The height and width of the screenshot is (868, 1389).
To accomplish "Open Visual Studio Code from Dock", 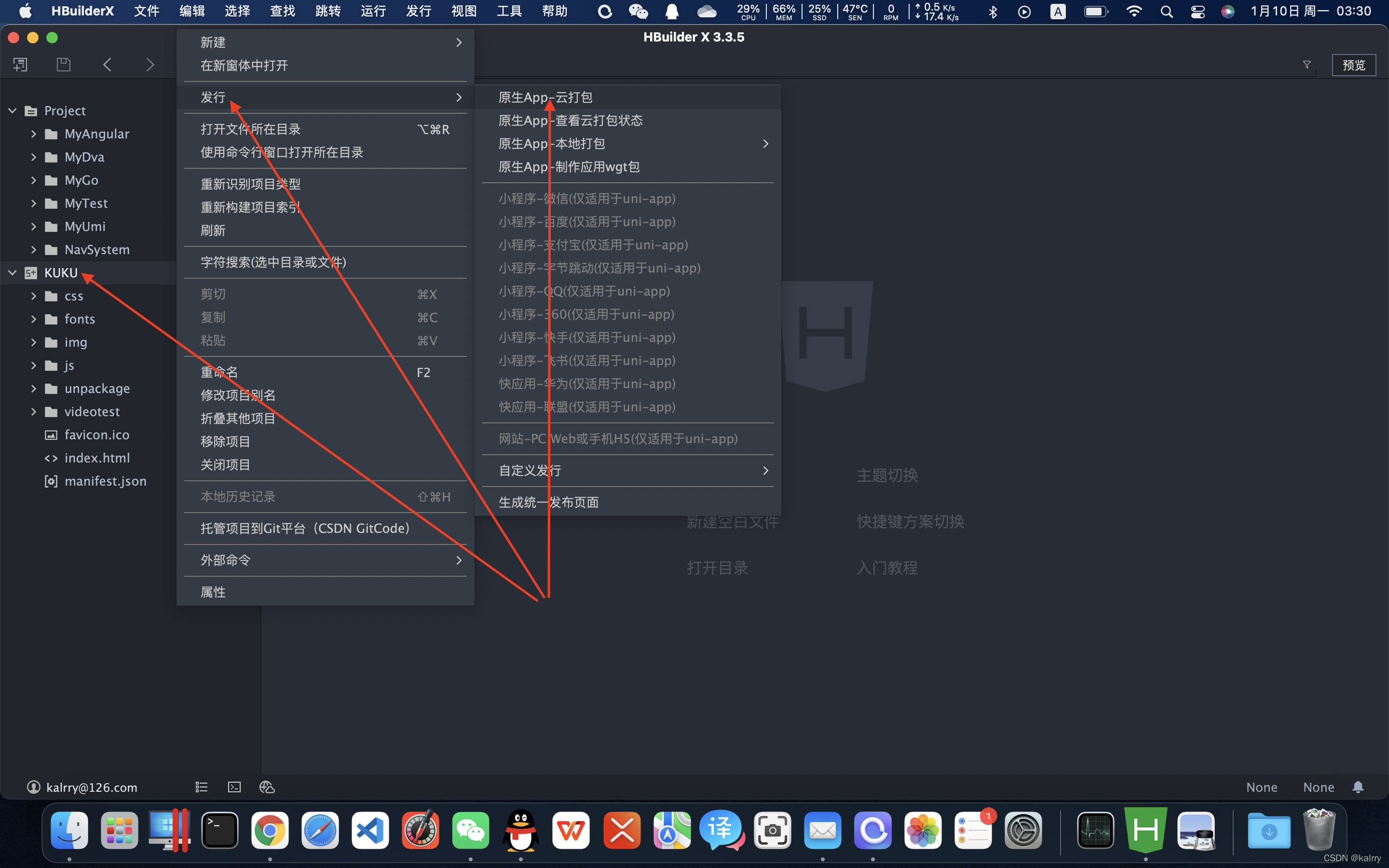I will pos(370,830).
